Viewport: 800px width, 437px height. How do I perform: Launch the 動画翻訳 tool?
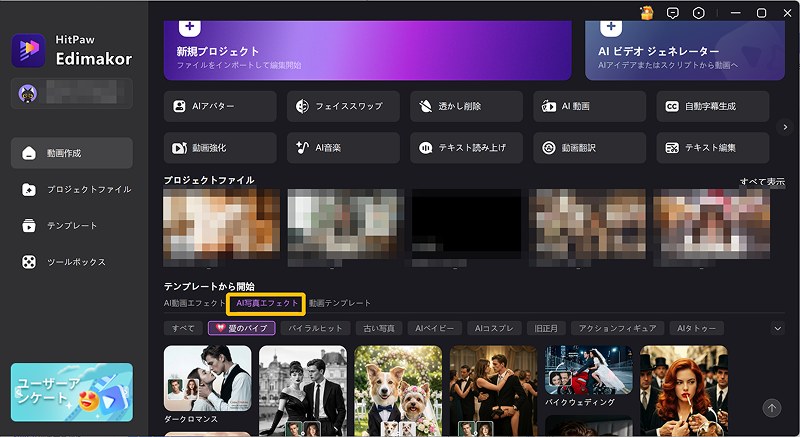(590, 148)
